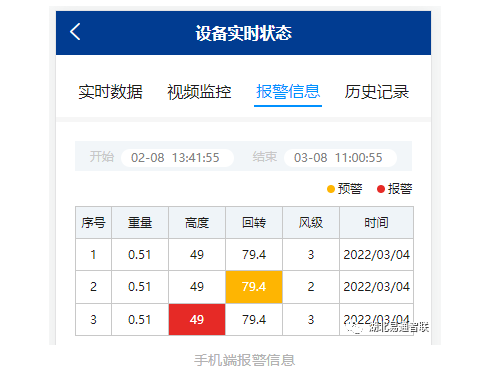Screen dimensions: 483x385
Task: Click the 结束 label
Action: [x=265, y=157]
